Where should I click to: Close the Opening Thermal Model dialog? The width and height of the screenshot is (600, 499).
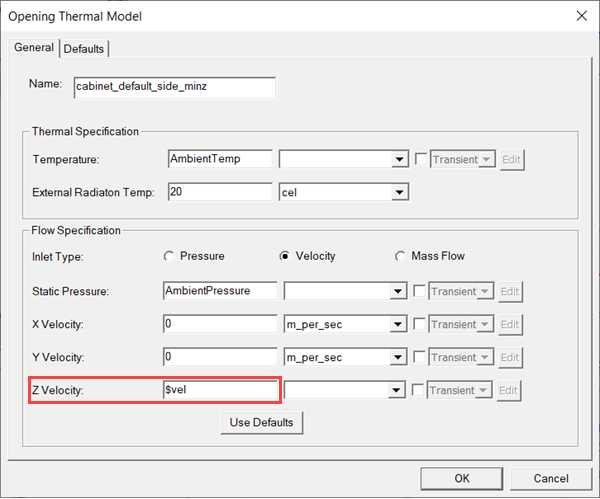click(581, 16)
